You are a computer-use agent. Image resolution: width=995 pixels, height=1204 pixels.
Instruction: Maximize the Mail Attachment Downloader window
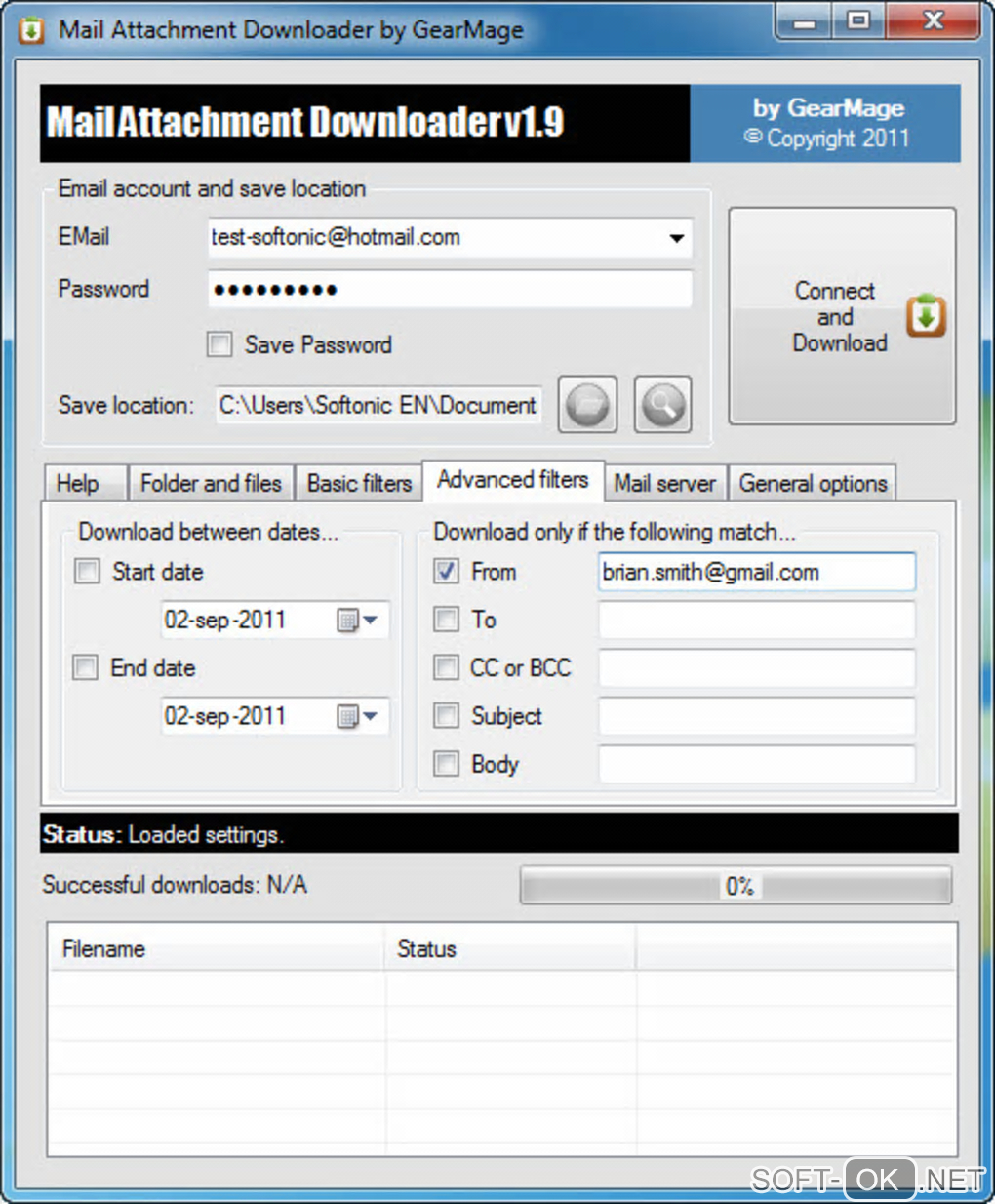[x=857, y=21]
